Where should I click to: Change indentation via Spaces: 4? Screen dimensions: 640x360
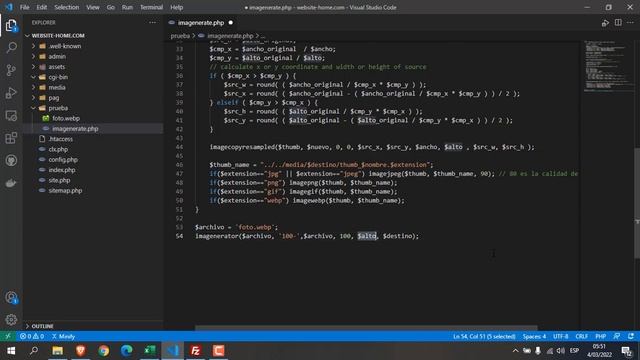pos(534,336)
